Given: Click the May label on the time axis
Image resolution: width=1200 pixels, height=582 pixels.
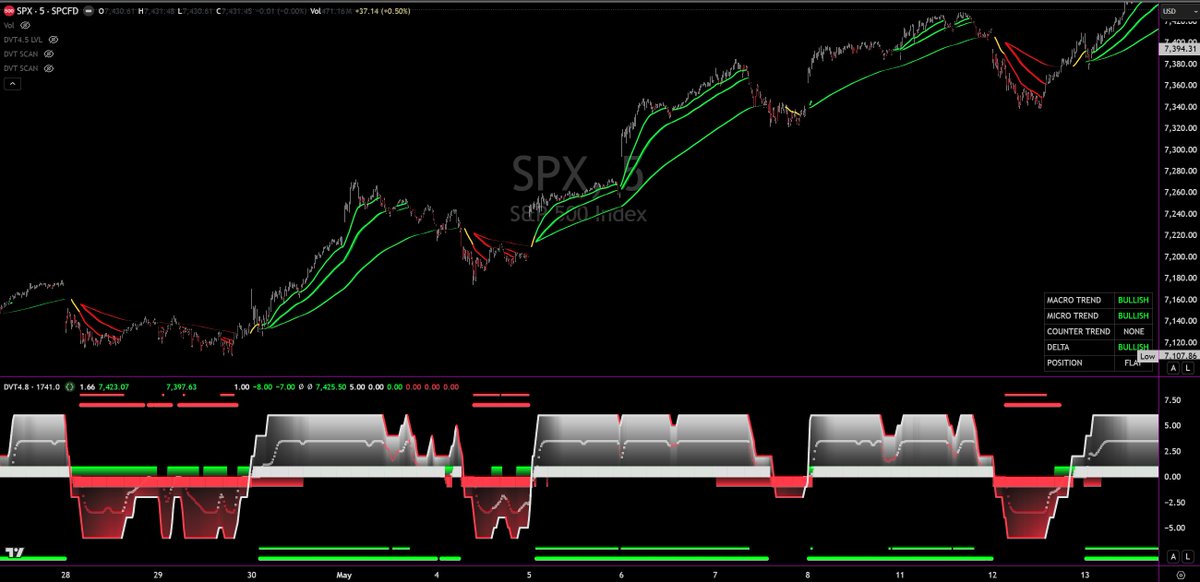Looking at the screenshot, I should (345, 576).
